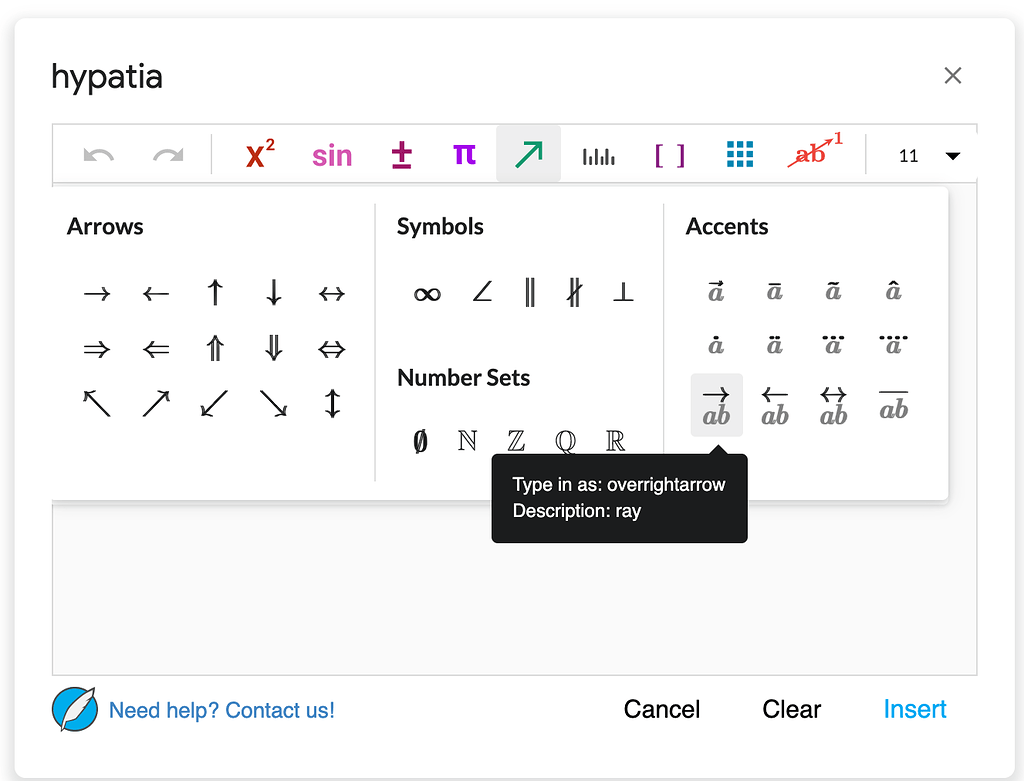This screenshot has height=781, width=1024.
Task: Click the Undo arrow icon
Action: 97,153
